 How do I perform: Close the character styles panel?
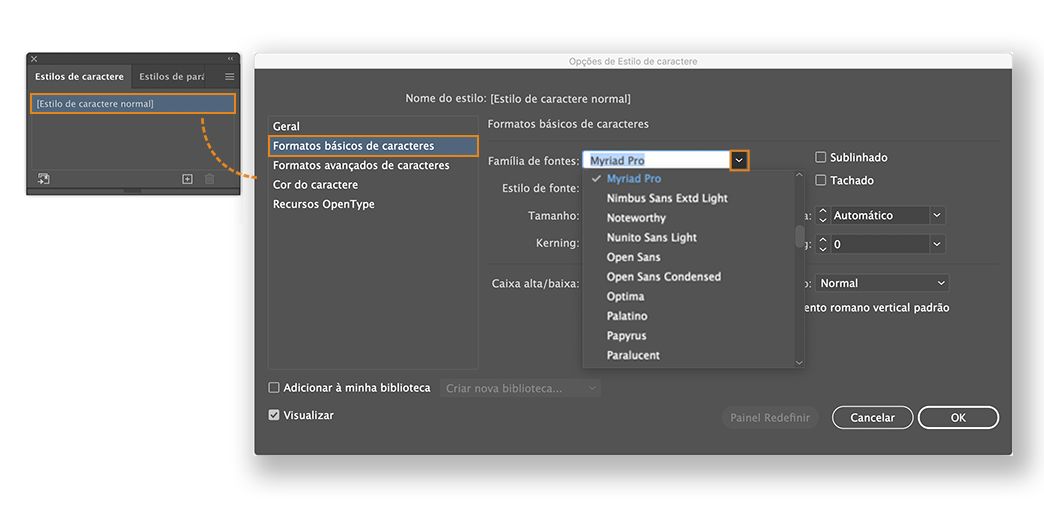(34, 59)
